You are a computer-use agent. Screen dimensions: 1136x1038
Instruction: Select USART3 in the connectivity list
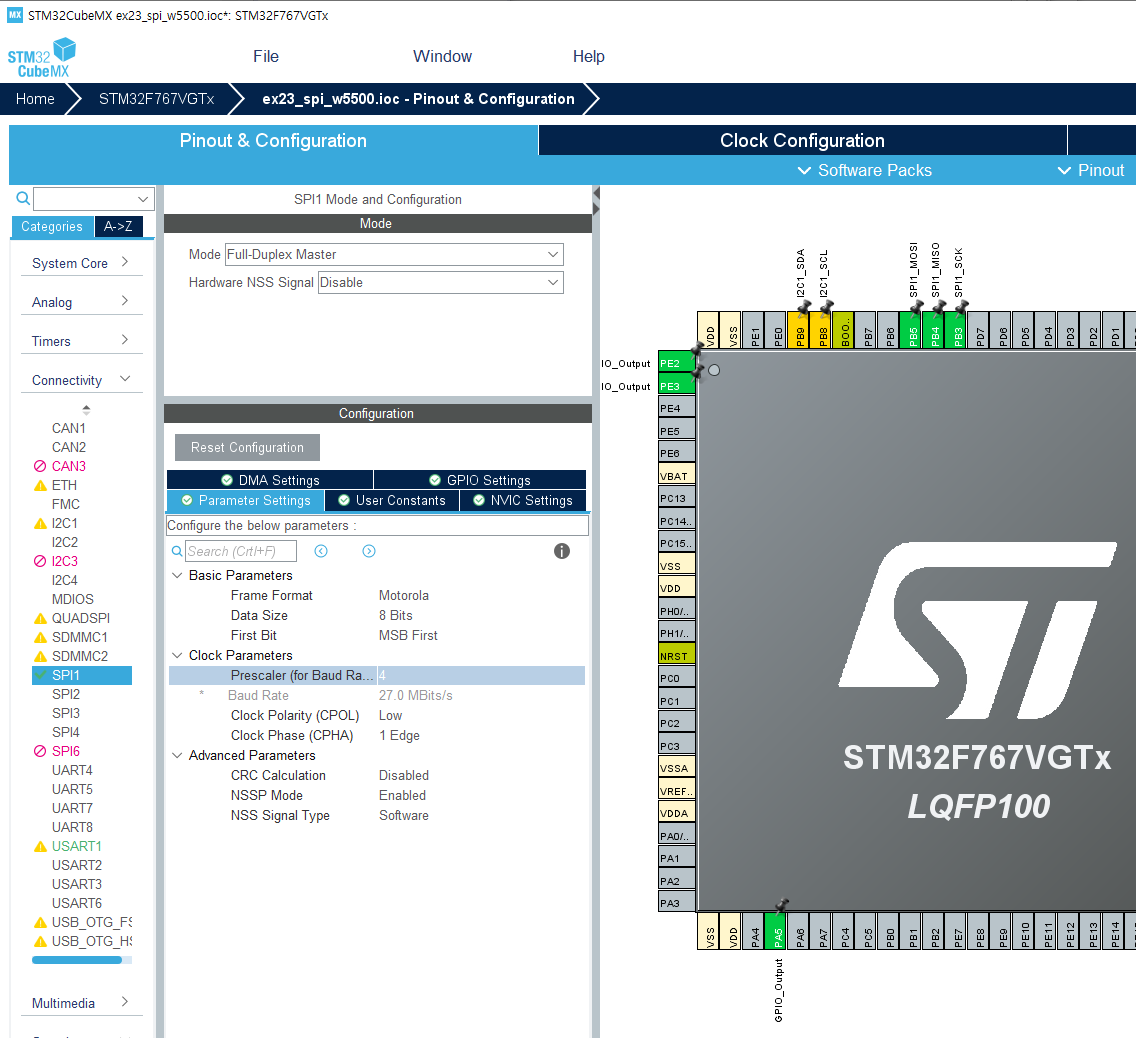click(77, 884)
